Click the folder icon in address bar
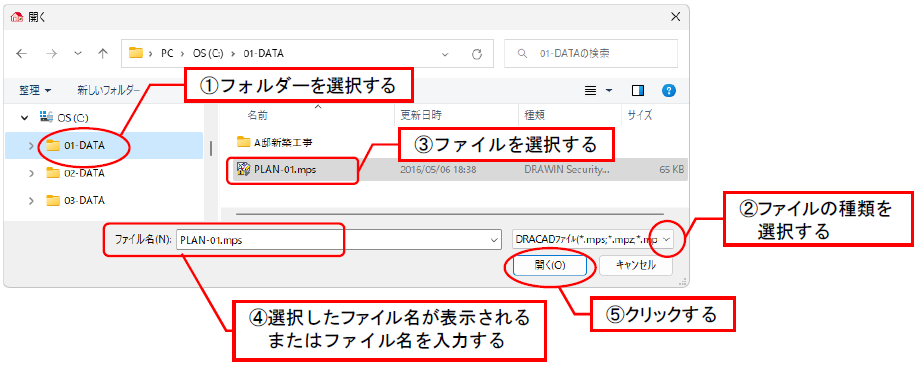The height and width of the screenshot is (365, 914). point(136,53)
